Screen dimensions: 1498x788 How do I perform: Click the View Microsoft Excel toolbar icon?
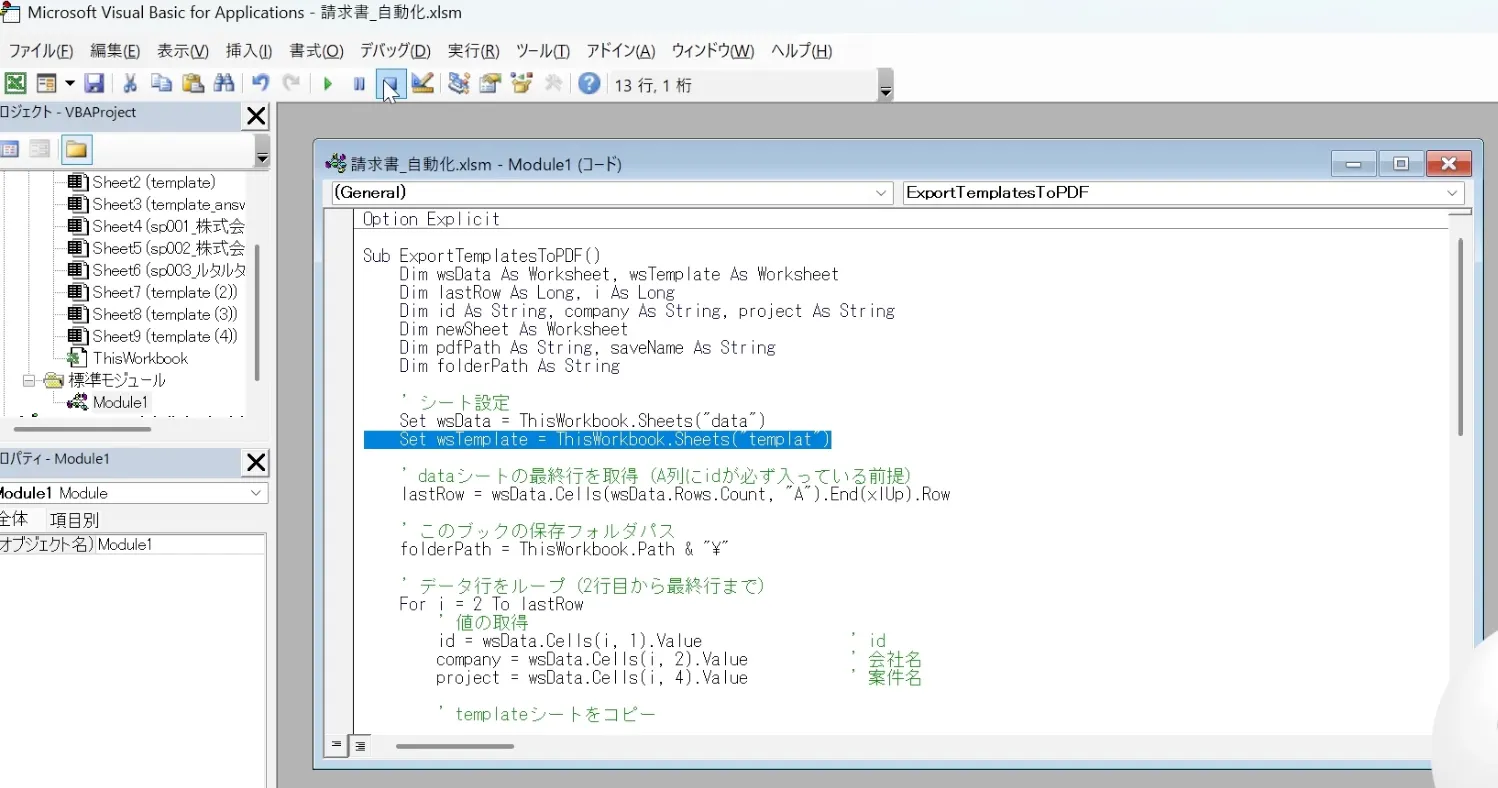point(15,84)
